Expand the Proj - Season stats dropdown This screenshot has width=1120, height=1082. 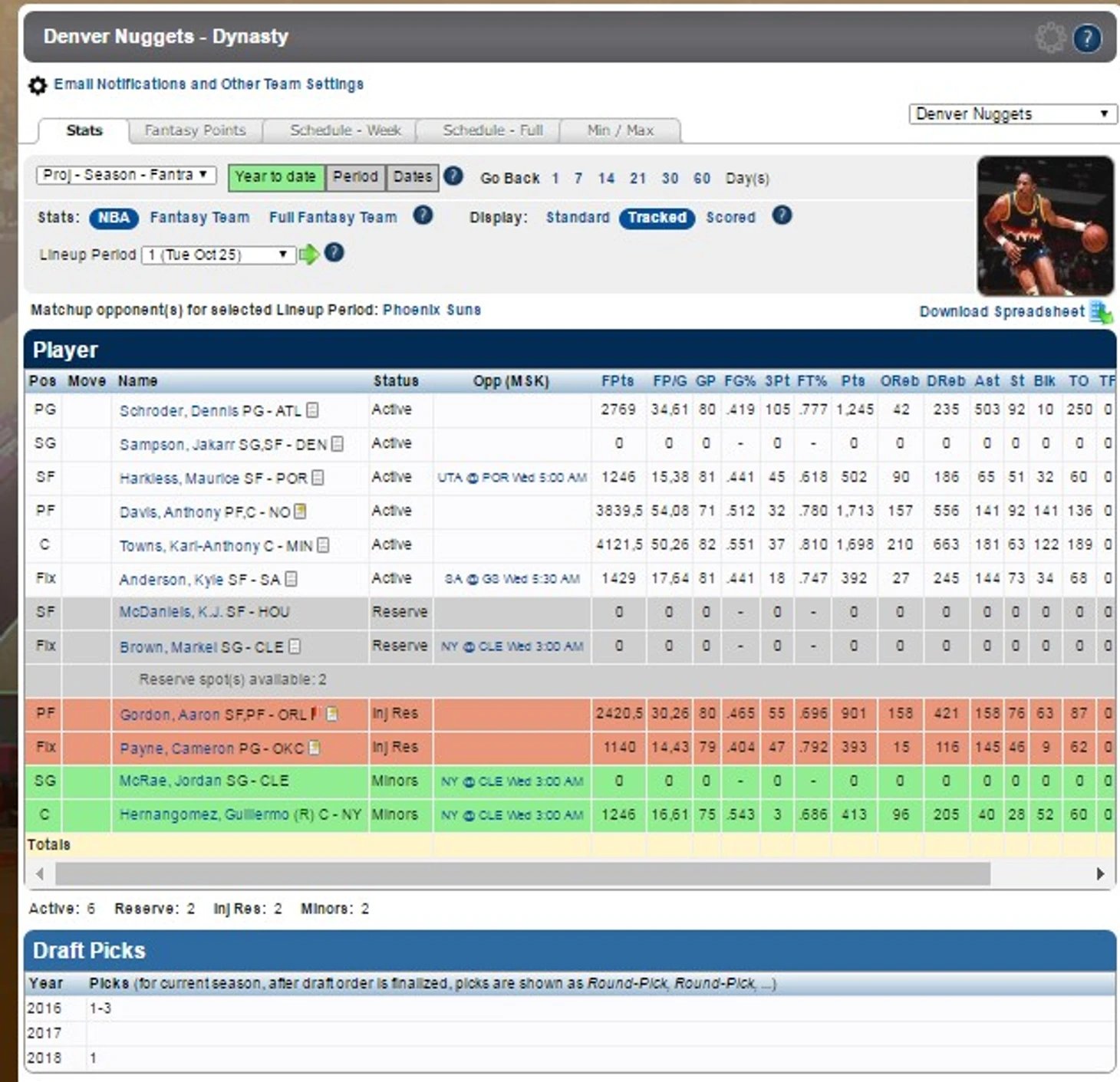pos(126,176)
